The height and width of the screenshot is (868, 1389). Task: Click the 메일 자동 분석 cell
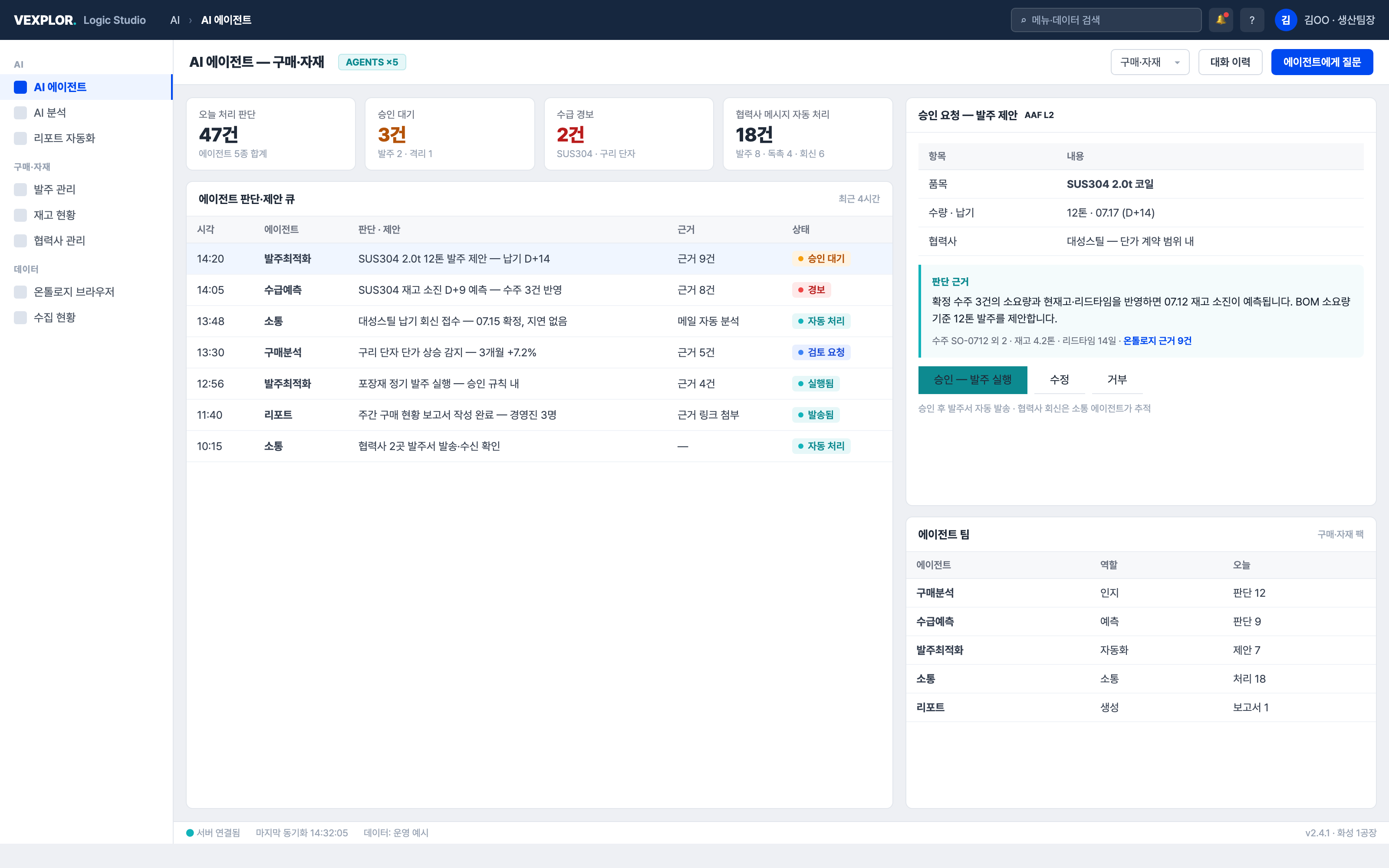pyautogui.click(x=708, y=322)
